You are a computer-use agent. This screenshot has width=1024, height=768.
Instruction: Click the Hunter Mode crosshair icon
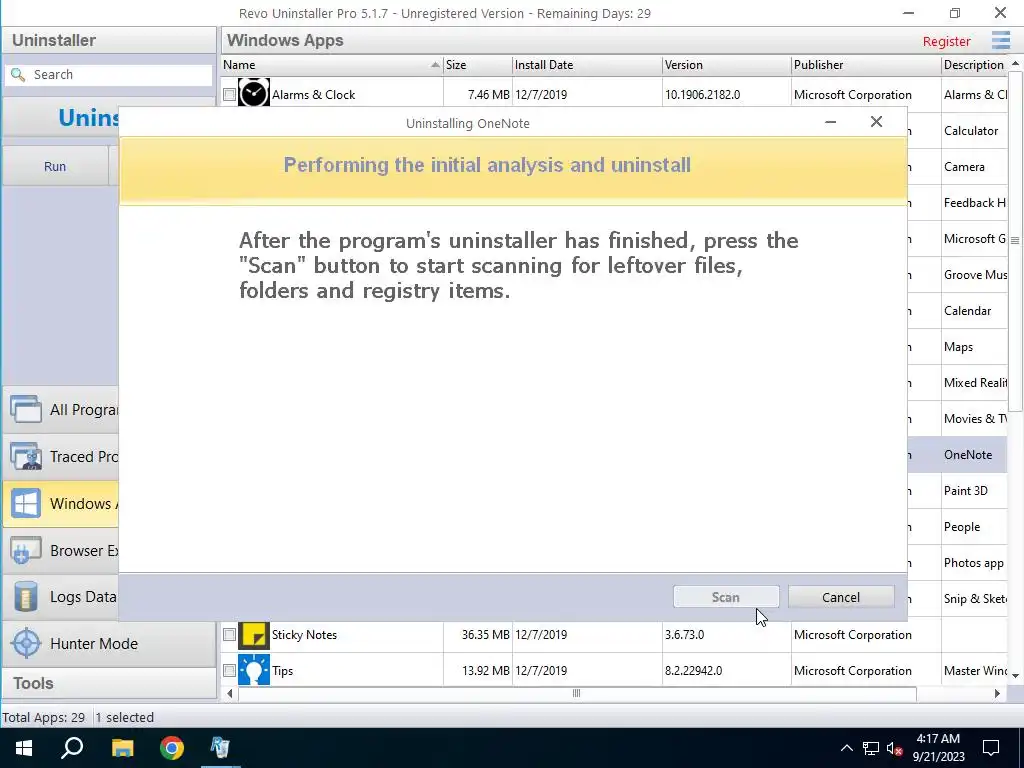coord(26,643)
